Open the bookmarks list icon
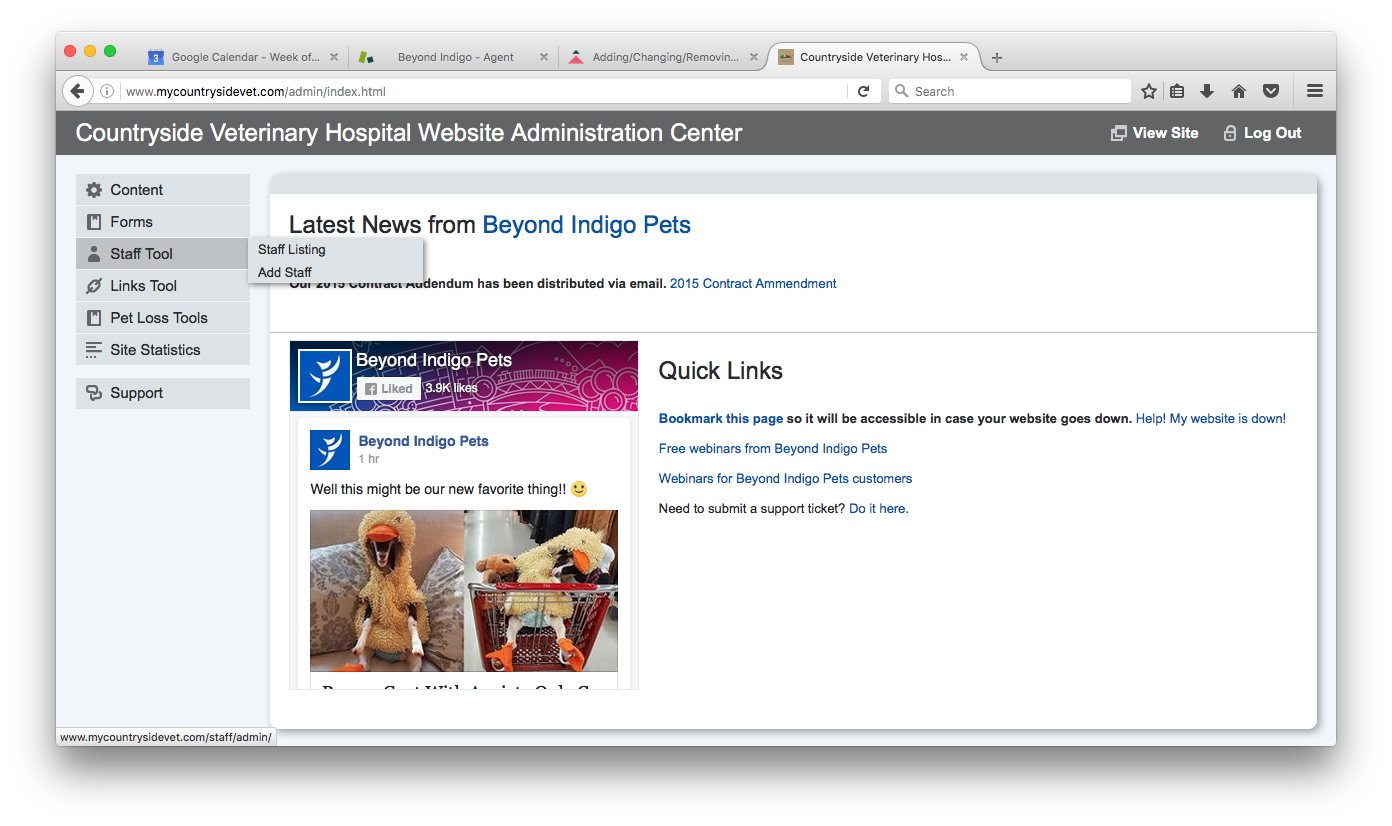Viewport: 1392px width, 826px height. [1177, 91]
